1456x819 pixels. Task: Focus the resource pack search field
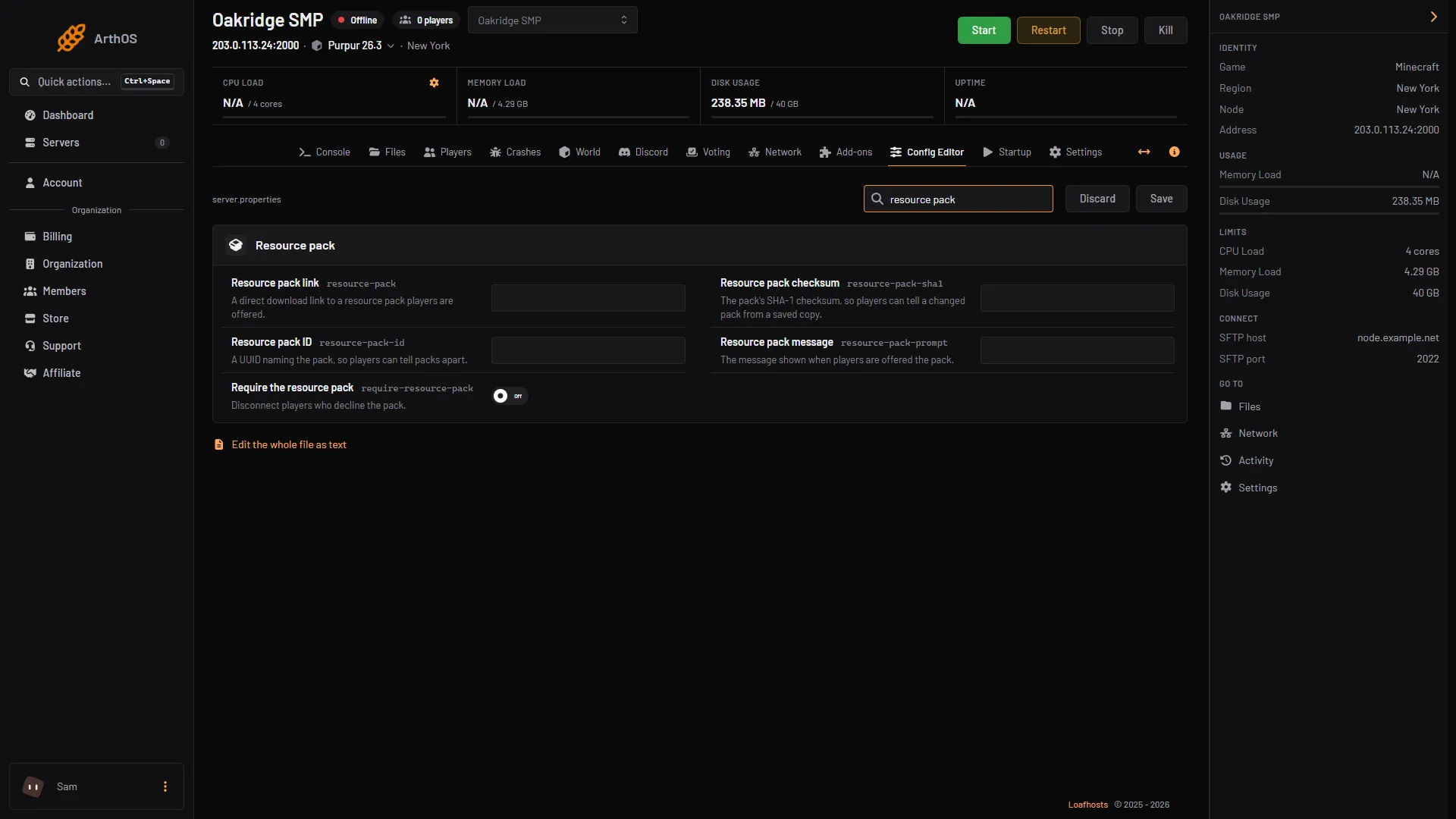[x=958, y=199]
